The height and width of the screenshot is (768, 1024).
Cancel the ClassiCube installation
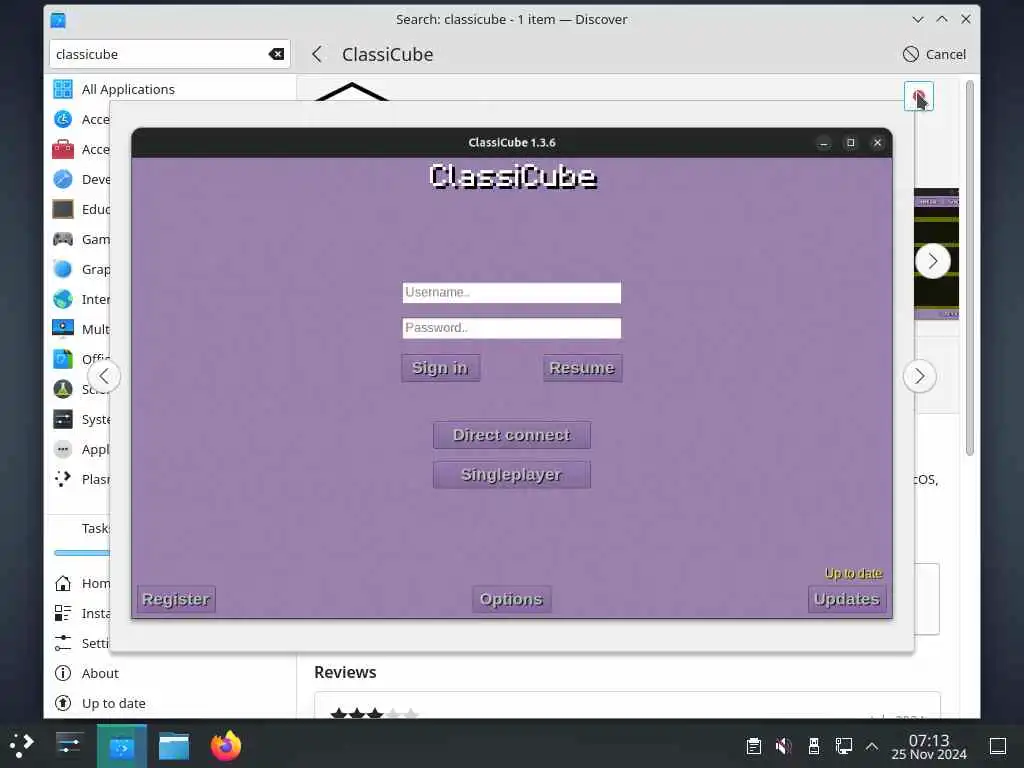[935, 54]
